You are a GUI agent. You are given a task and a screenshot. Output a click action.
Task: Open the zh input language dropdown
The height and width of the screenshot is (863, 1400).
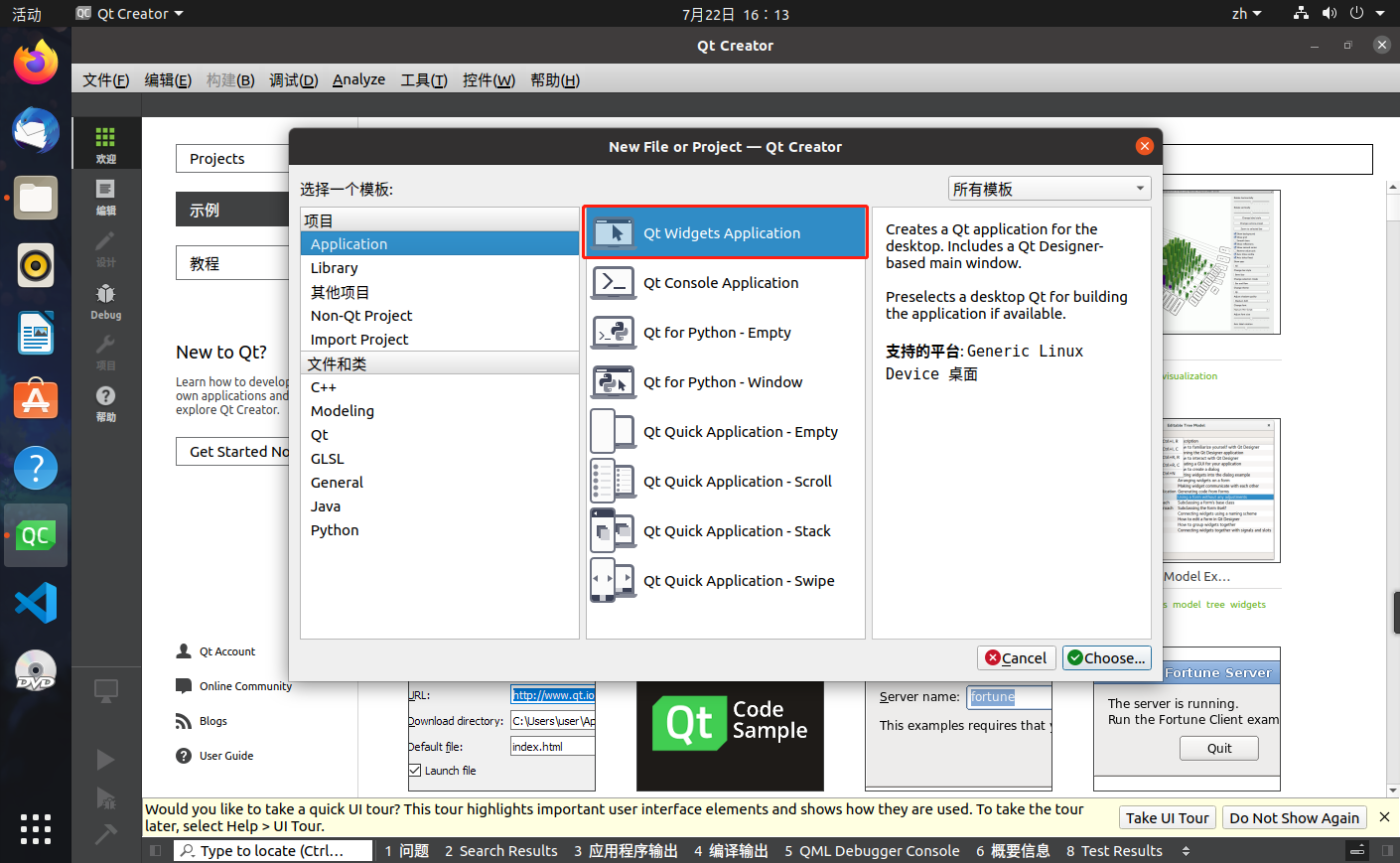[1246, 14]
